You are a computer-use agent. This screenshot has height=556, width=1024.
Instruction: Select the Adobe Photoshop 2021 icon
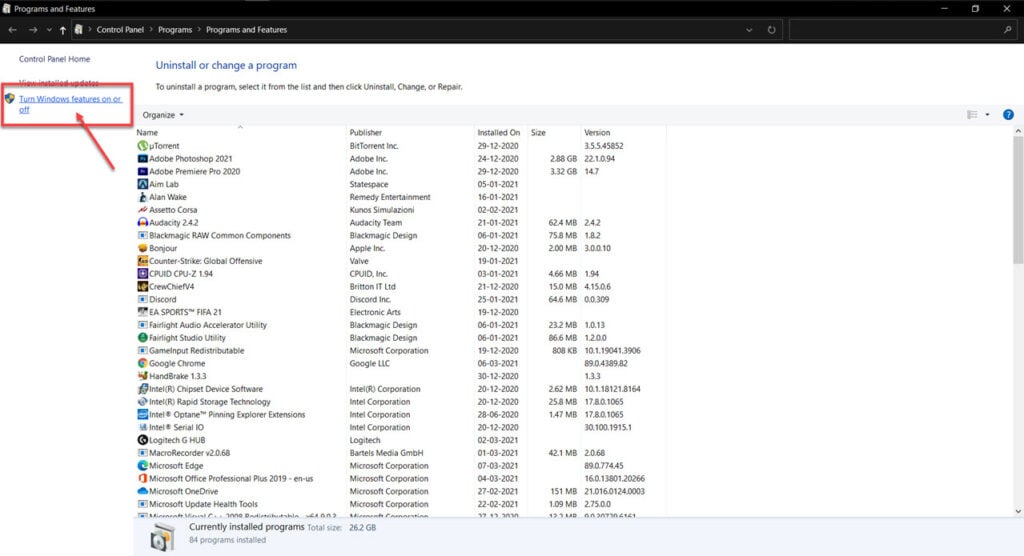(142, 159)
